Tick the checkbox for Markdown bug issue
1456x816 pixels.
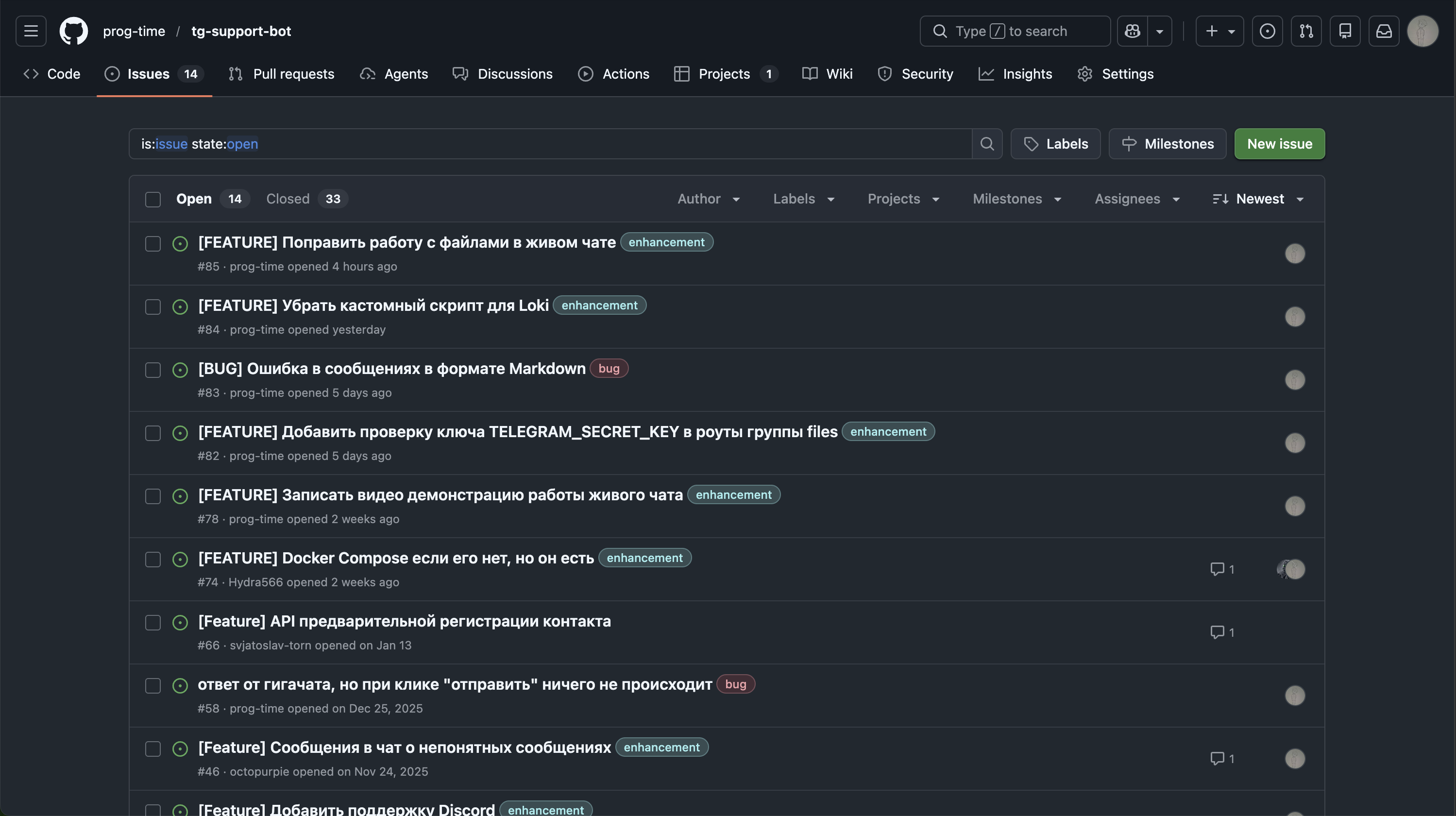[x=152, y=370]
